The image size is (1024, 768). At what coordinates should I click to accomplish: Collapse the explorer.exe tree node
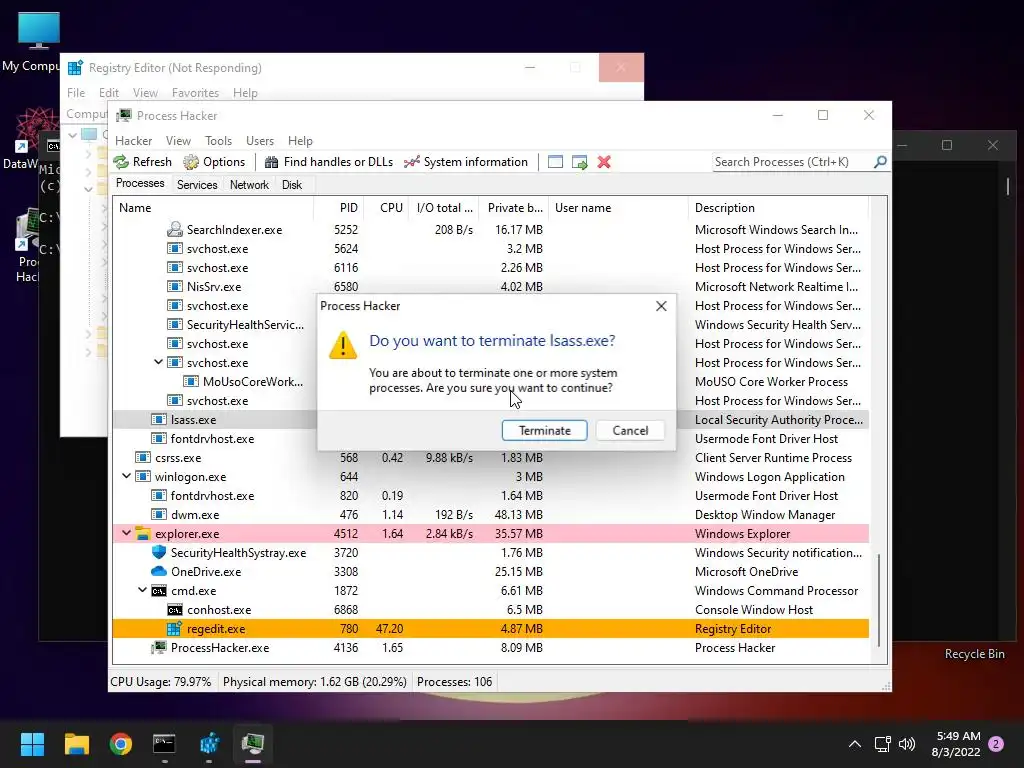[126, 534]
